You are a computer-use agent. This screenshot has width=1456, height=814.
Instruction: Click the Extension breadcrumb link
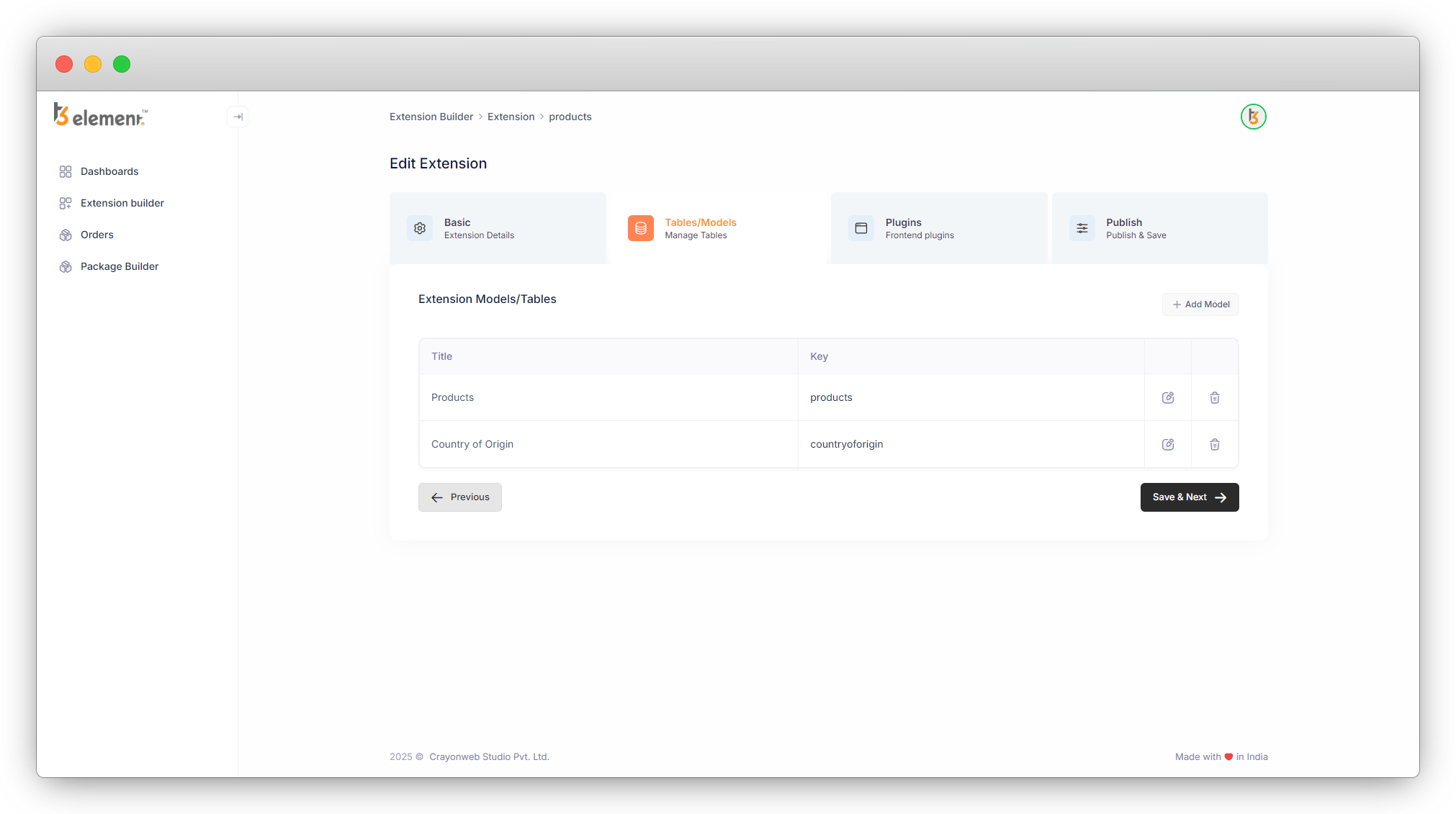click(x=511, y=117)
